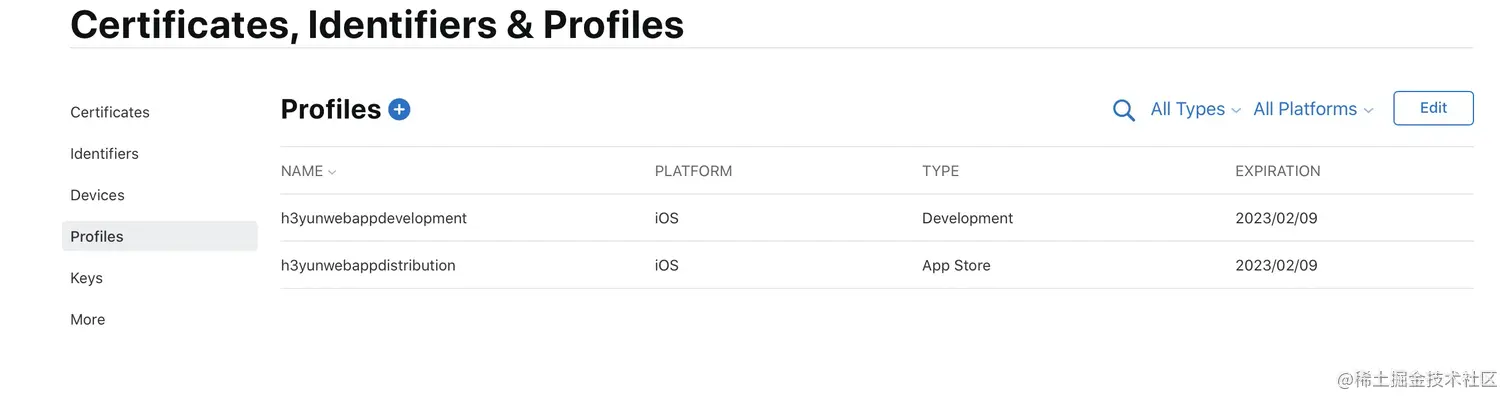This screenshot has height=404, width=1512.
Task: Click the App Store type cell
Action: click(956, 266)
